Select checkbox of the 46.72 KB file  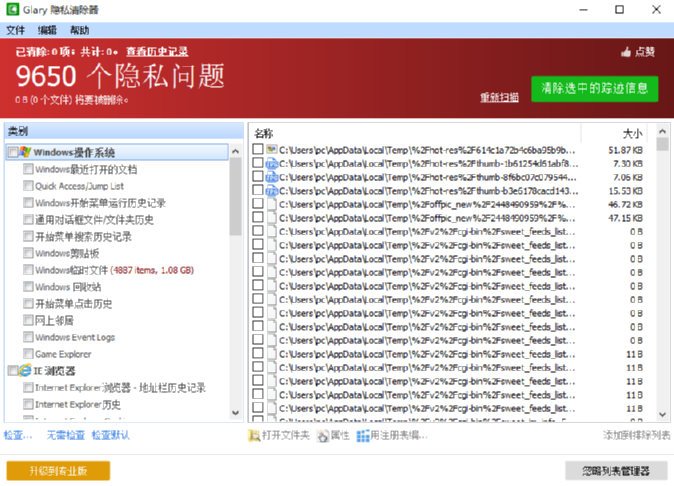(x=258, y=204)
